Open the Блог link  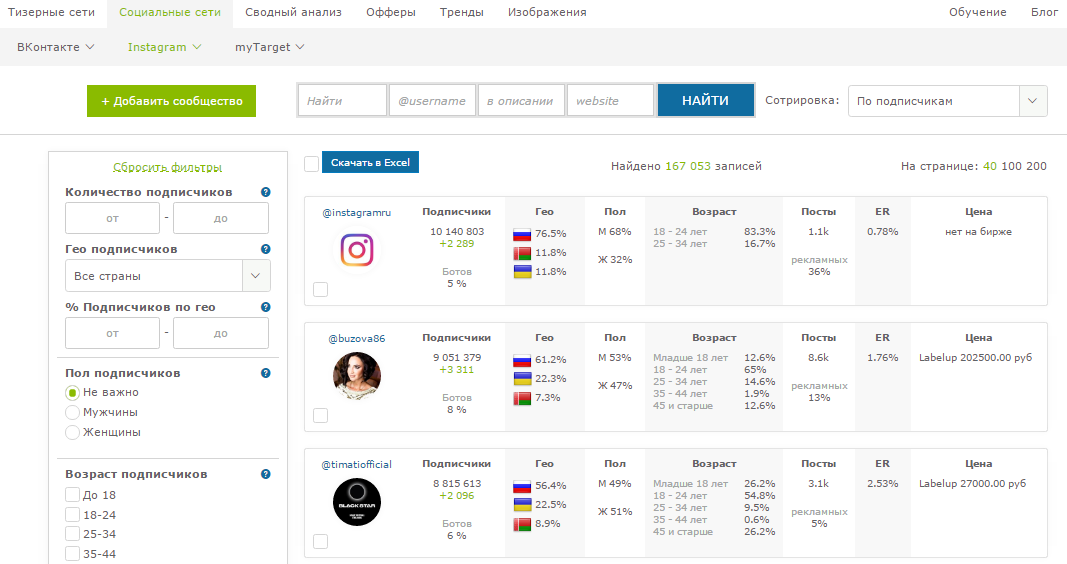(x=1045, y=12)
